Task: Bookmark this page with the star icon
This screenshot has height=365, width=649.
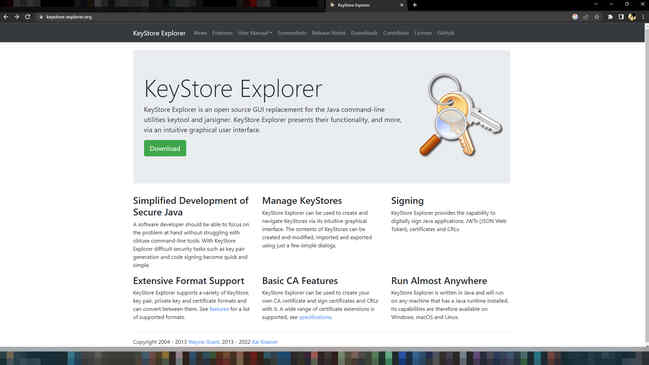Action: (596, 17)
